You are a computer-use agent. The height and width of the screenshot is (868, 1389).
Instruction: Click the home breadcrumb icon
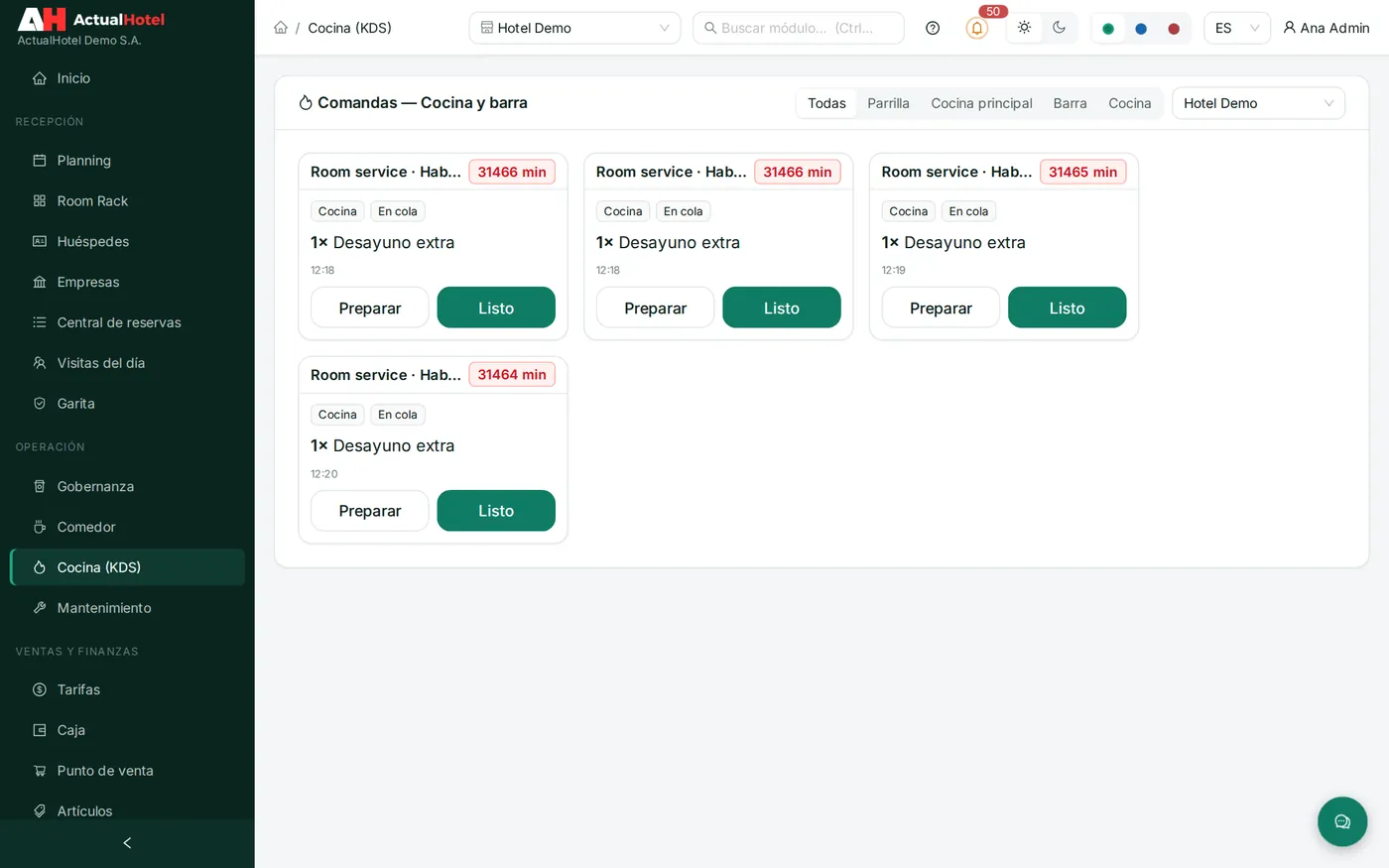pos(281,28)
